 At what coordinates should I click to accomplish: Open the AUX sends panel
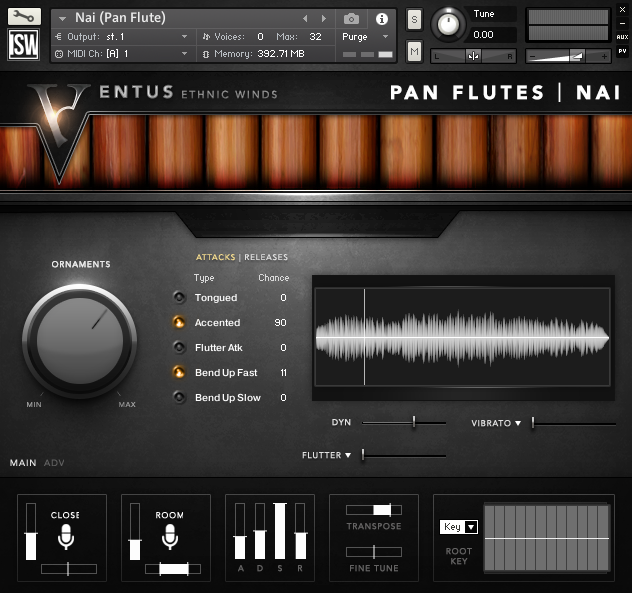pyautogui.click(x=622, y=37)
